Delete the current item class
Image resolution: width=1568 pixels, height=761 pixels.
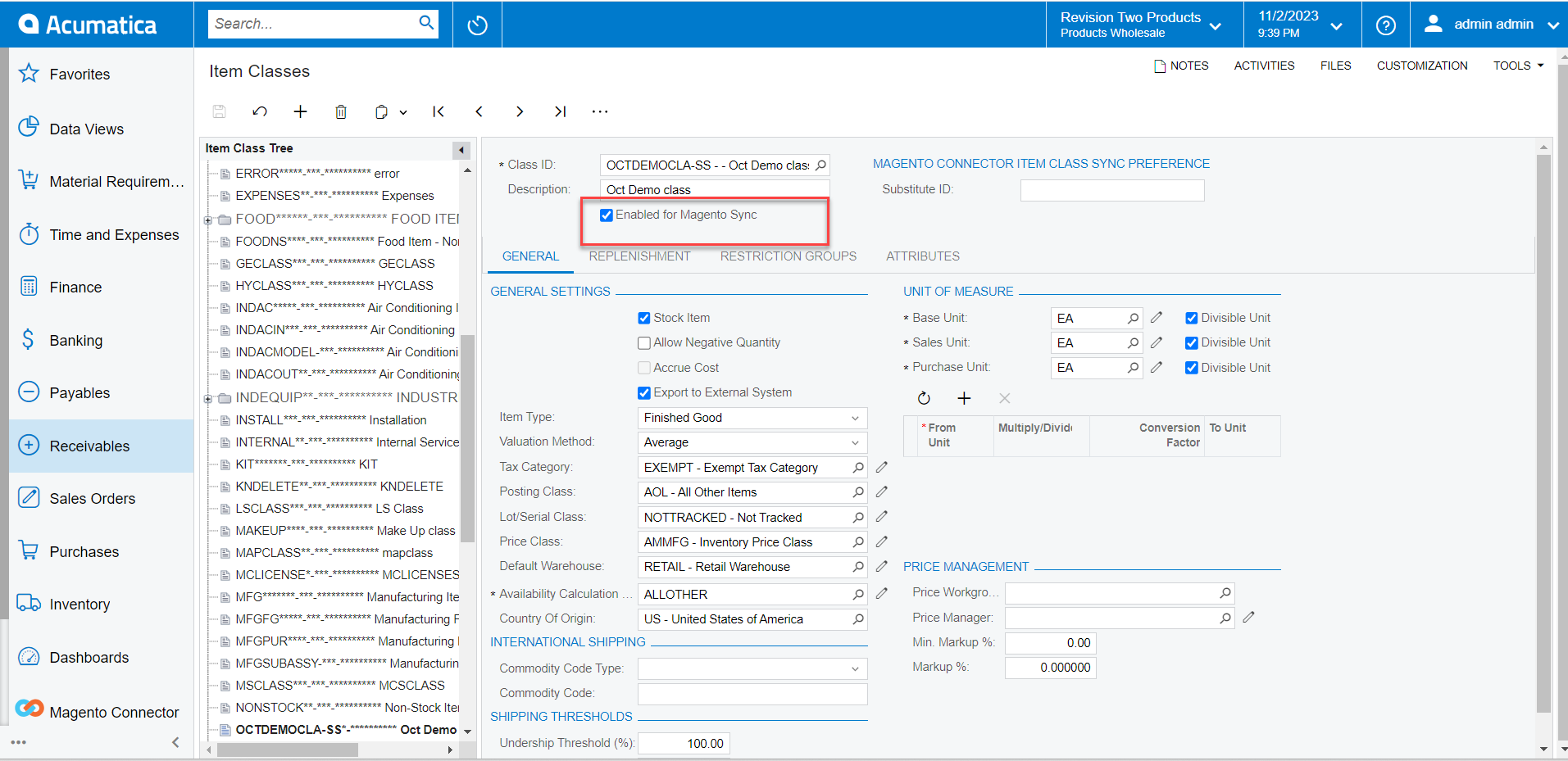(x=341, y=111)
